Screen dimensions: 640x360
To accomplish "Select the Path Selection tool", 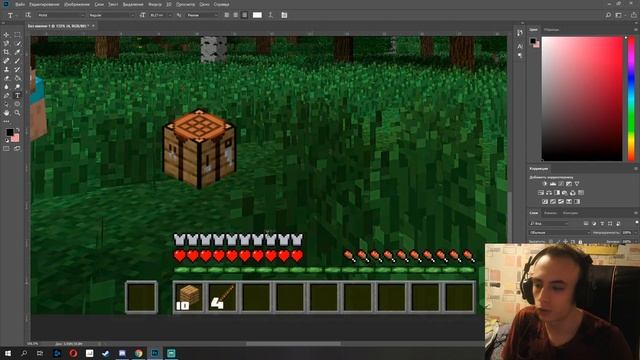I will [x=6, y=104].
